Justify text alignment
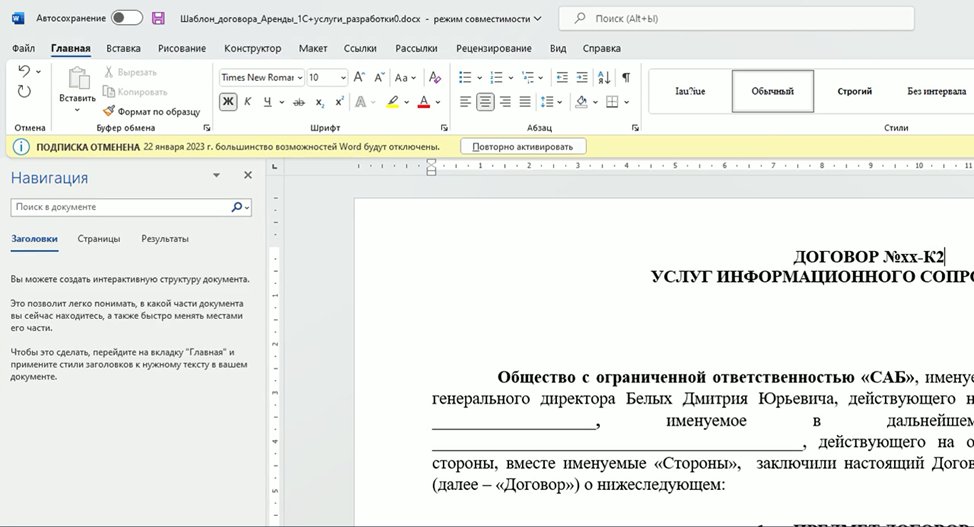 525,102
